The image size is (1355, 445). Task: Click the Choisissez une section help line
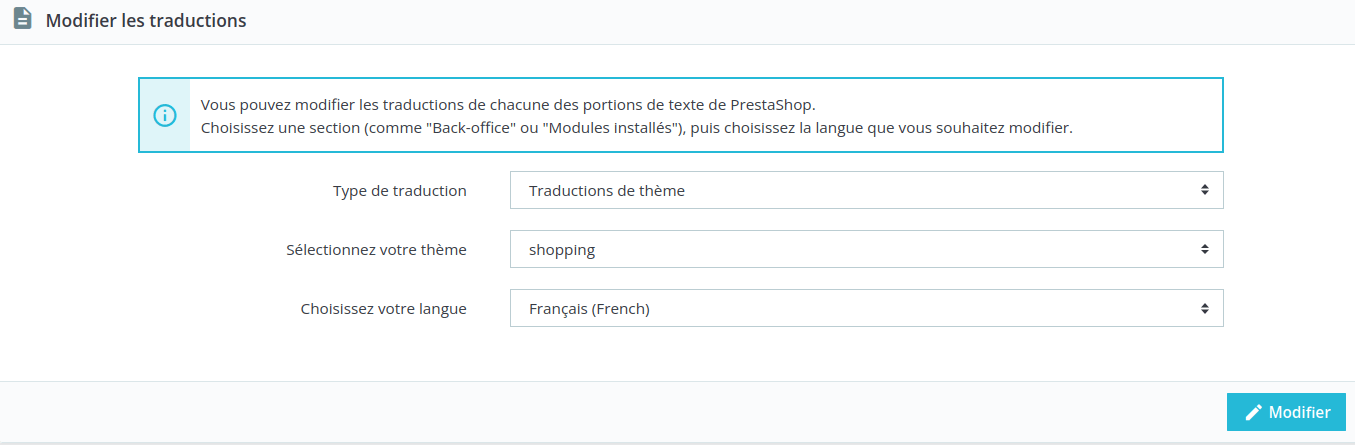tap(636, 128)
